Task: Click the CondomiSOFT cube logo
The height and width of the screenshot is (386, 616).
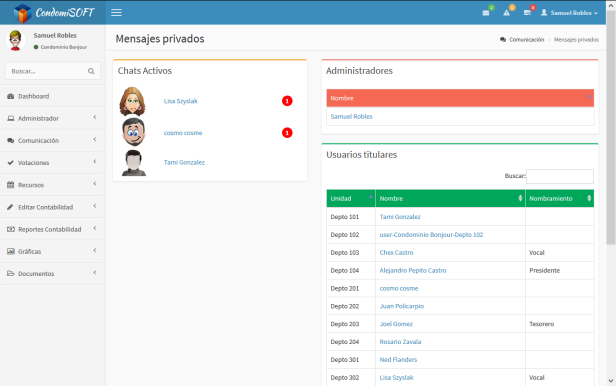Action: coord(22,13)
